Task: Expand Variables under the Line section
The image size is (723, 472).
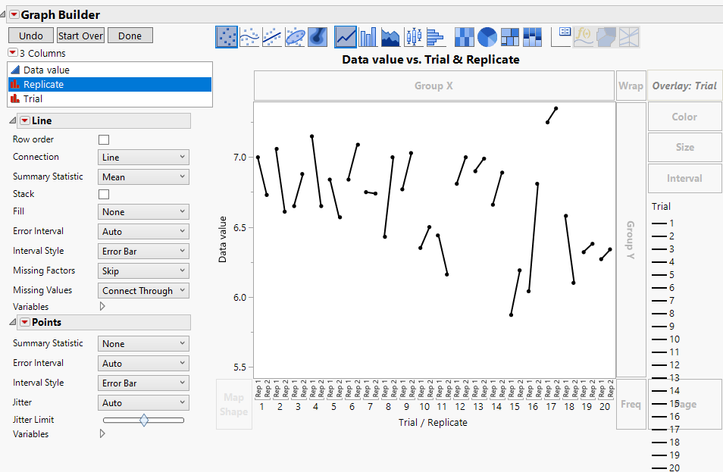Action: point(102,306)
